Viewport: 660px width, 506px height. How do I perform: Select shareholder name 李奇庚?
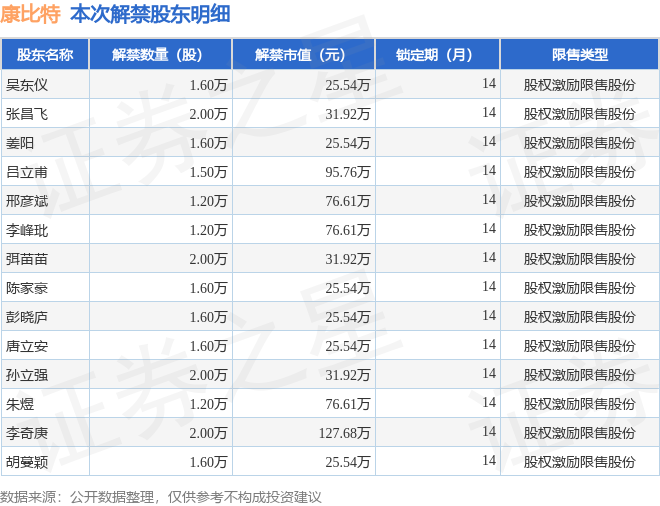point(27,433)
